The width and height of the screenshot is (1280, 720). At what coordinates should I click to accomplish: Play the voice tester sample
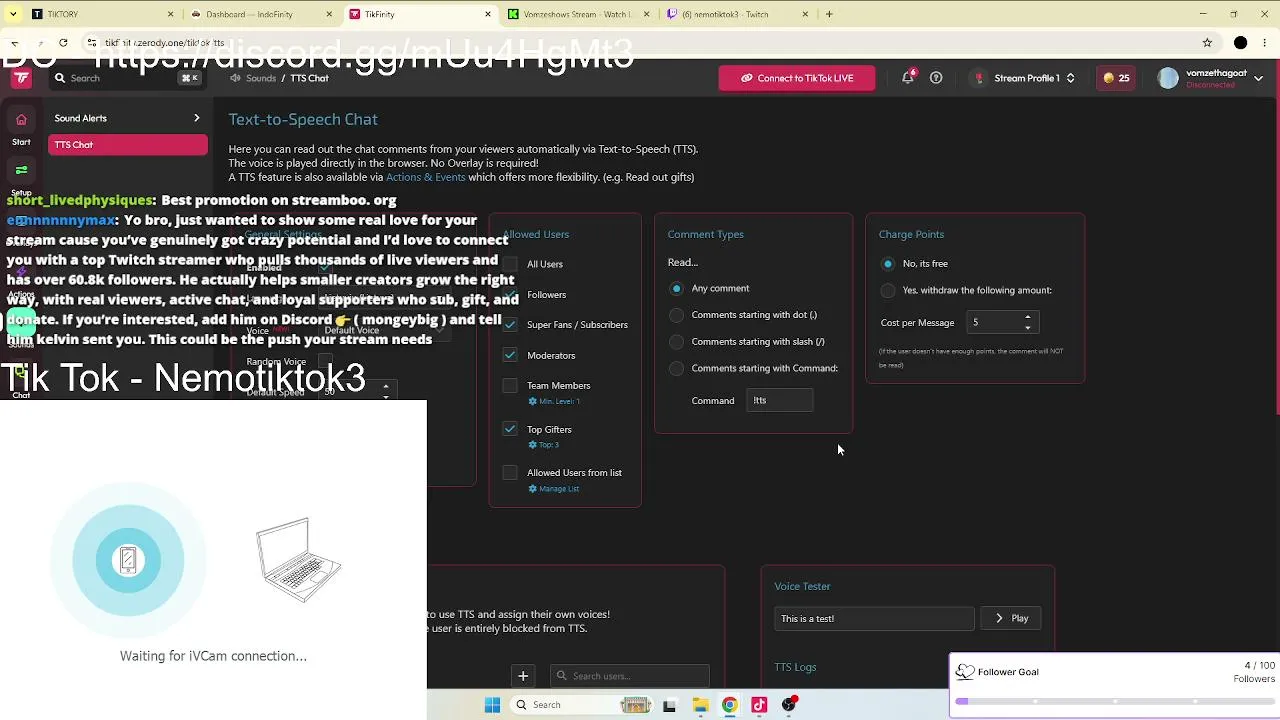(1011, 619)
